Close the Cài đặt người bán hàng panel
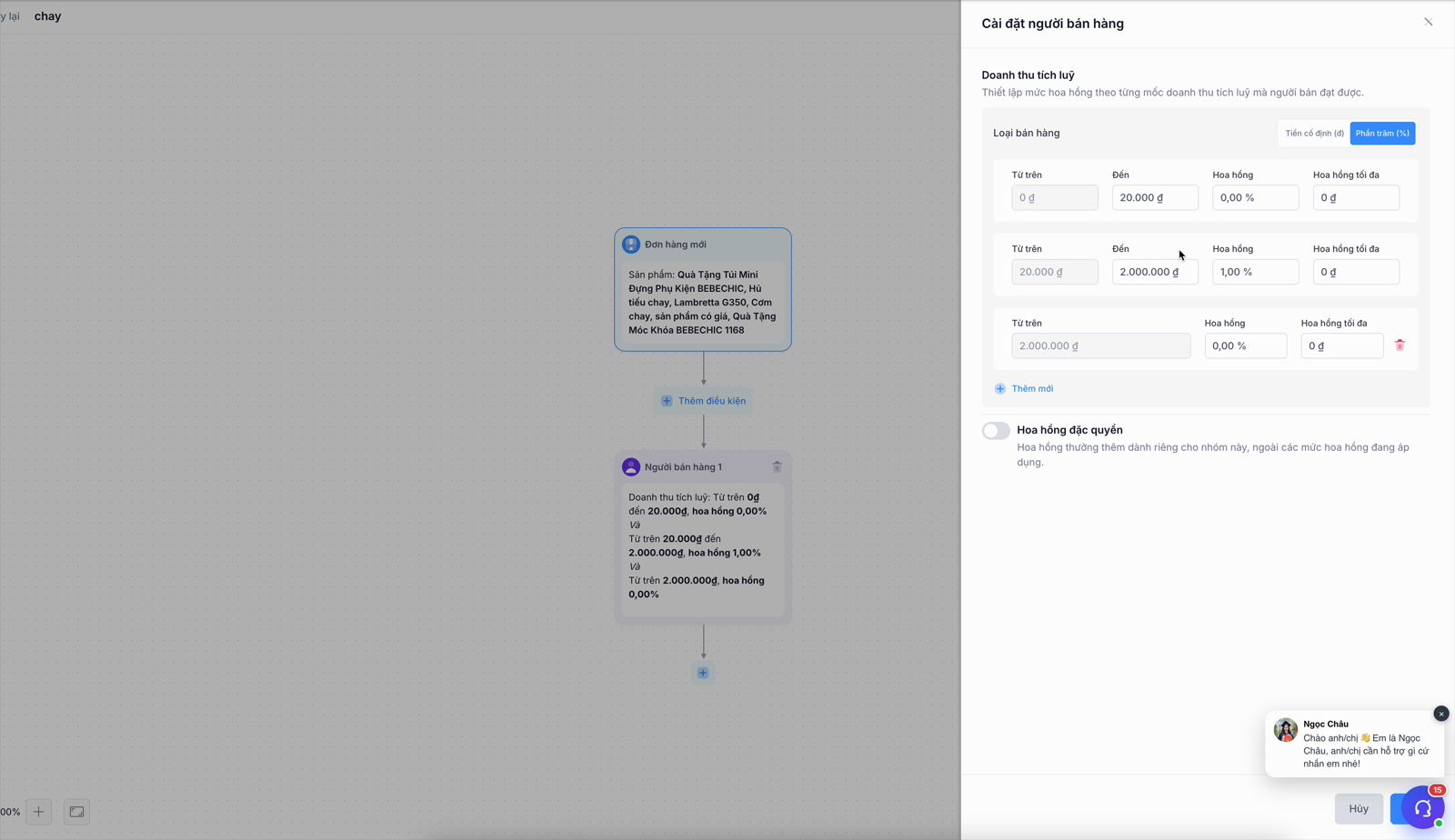This screenshot has height=840, width=1455. (x=1428, y=22)
